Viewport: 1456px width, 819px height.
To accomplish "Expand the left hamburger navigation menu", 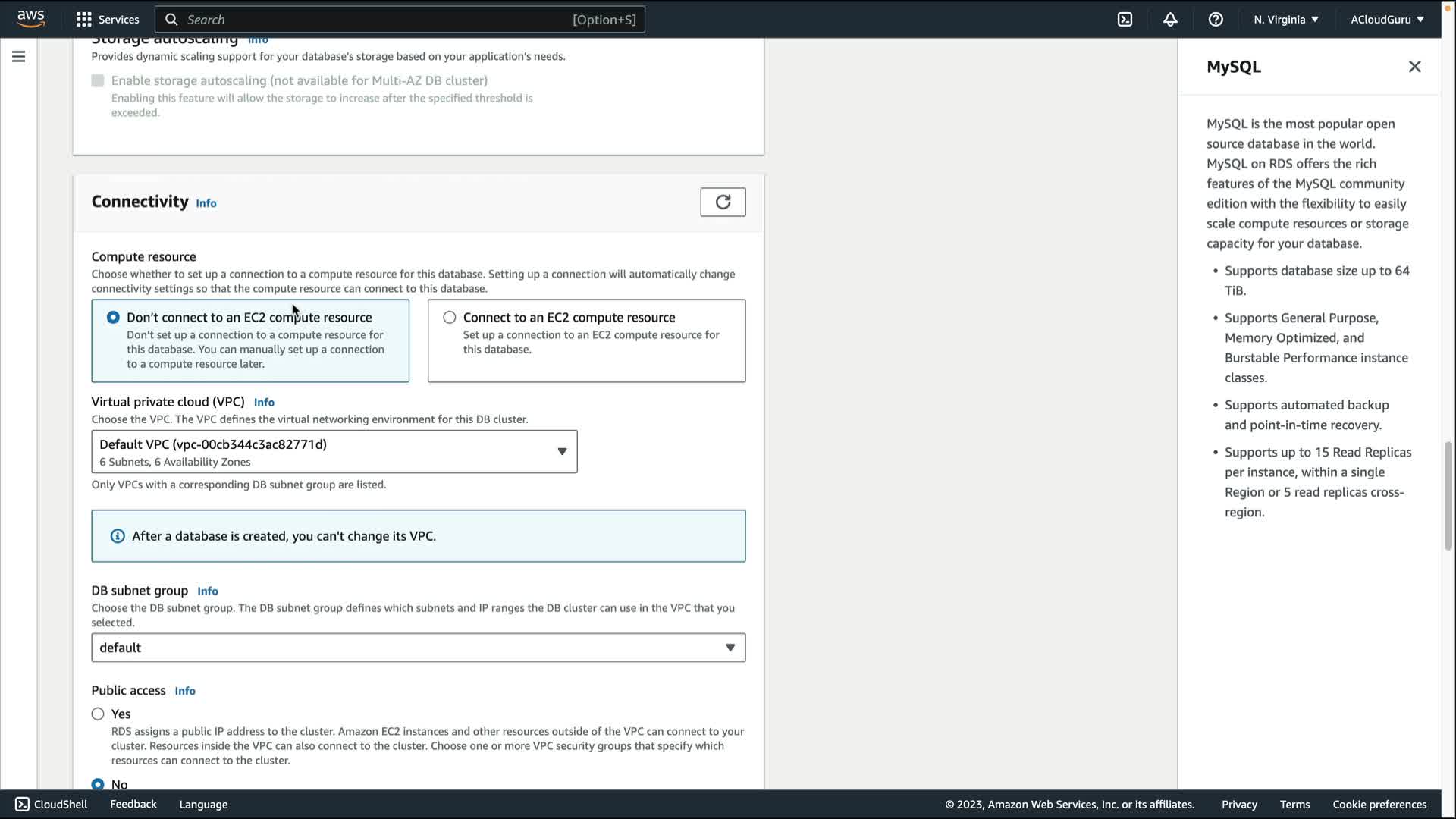I will pos(18,57).
